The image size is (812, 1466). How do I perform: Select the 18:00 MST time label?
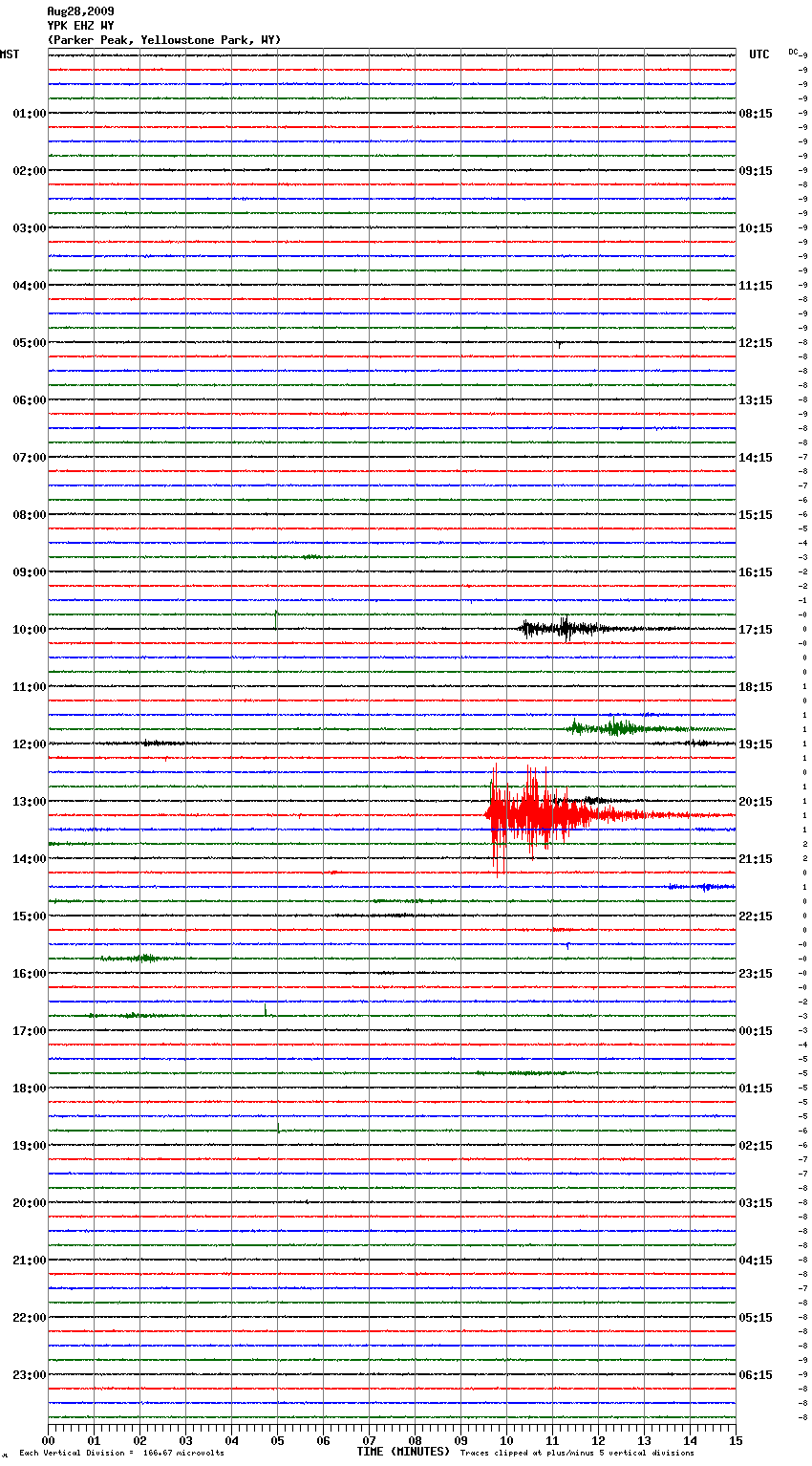pyautogui.click(x=30, y=1089)
